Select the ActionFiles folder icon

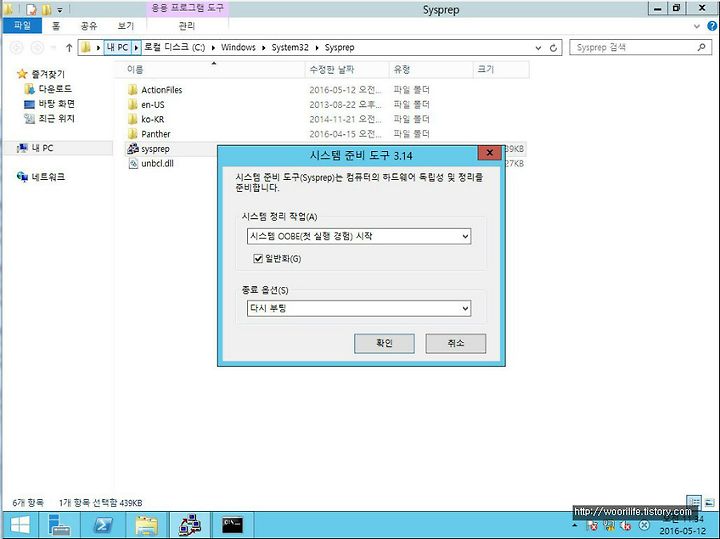[133, 90]
